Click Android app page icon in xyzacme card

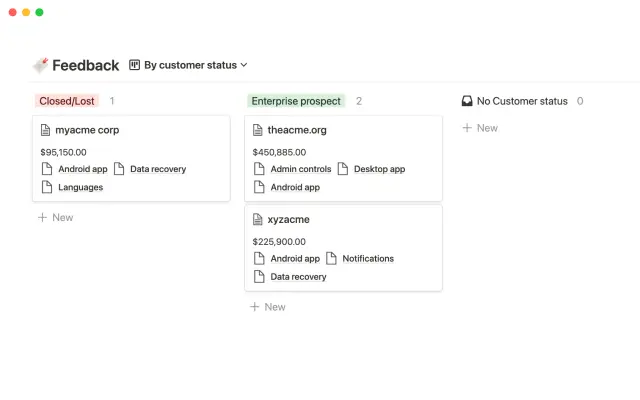point(259,258)
